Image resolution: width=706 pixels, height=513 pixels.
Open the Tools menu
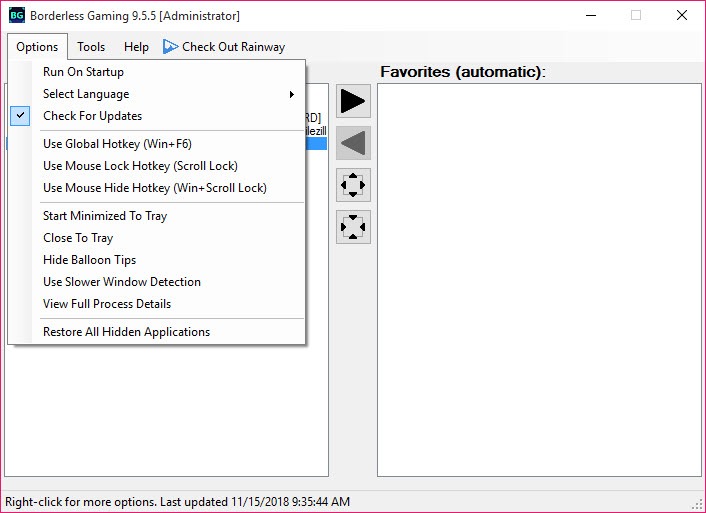[x=91, y=47]
